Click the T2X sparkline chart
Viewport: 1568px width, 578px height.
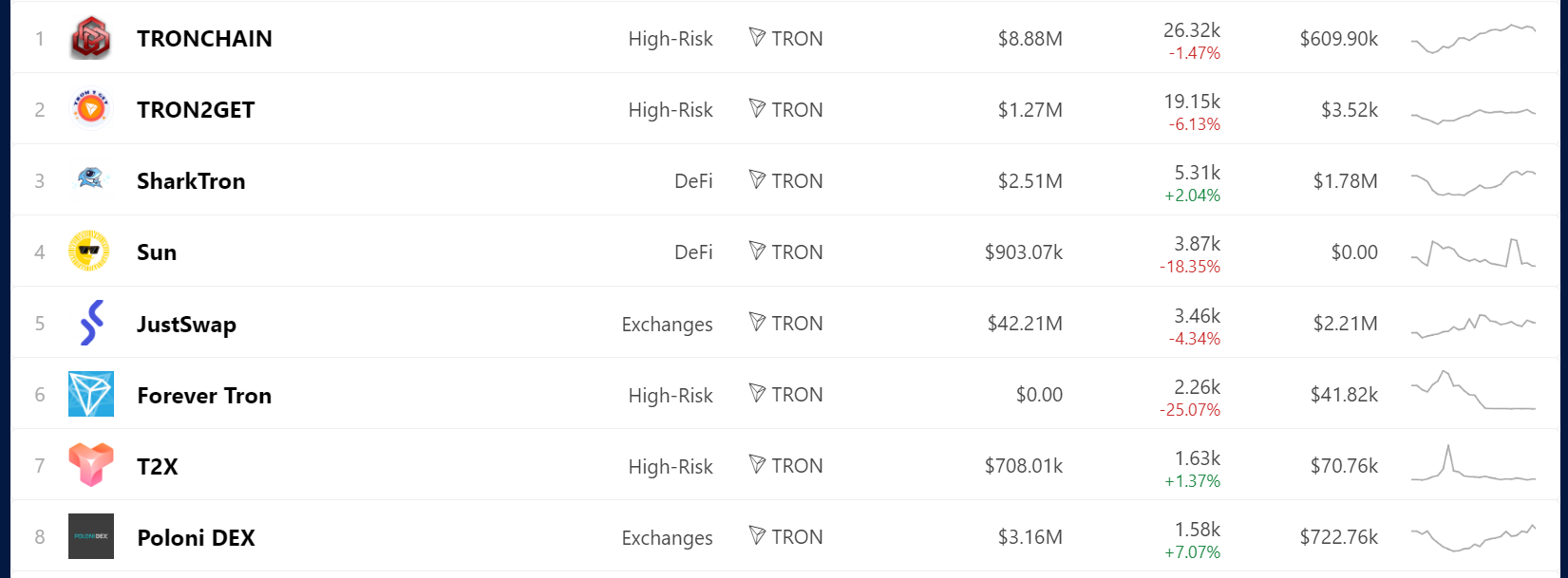tap(1473, 465)
